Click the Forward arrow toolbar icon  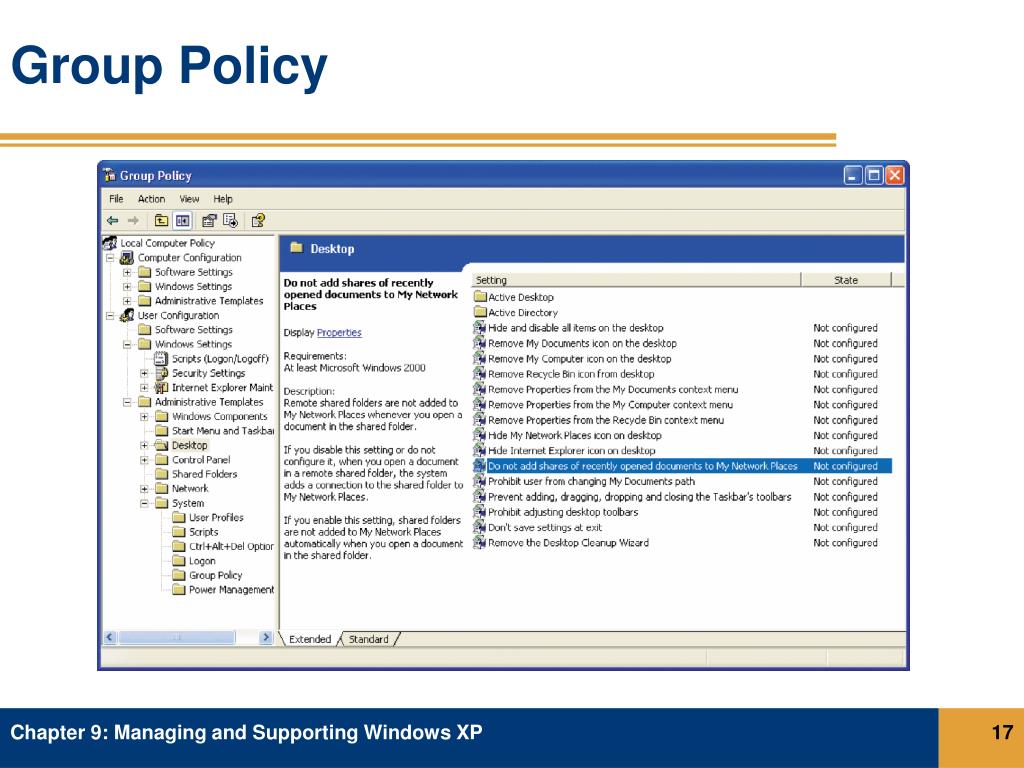coord(133,221)
